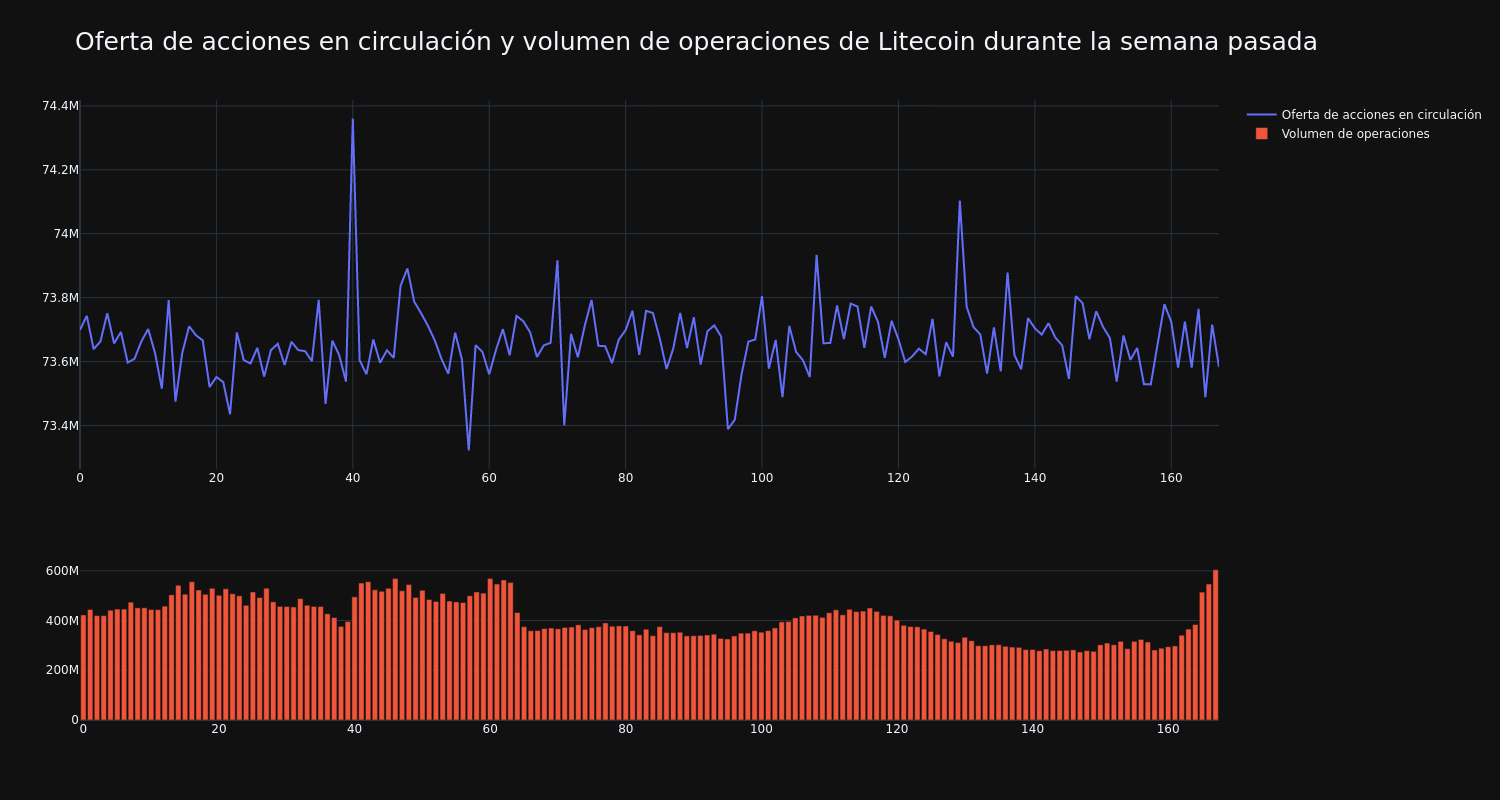Click the tallest last bar in volume chart

tap(1215, 645)
